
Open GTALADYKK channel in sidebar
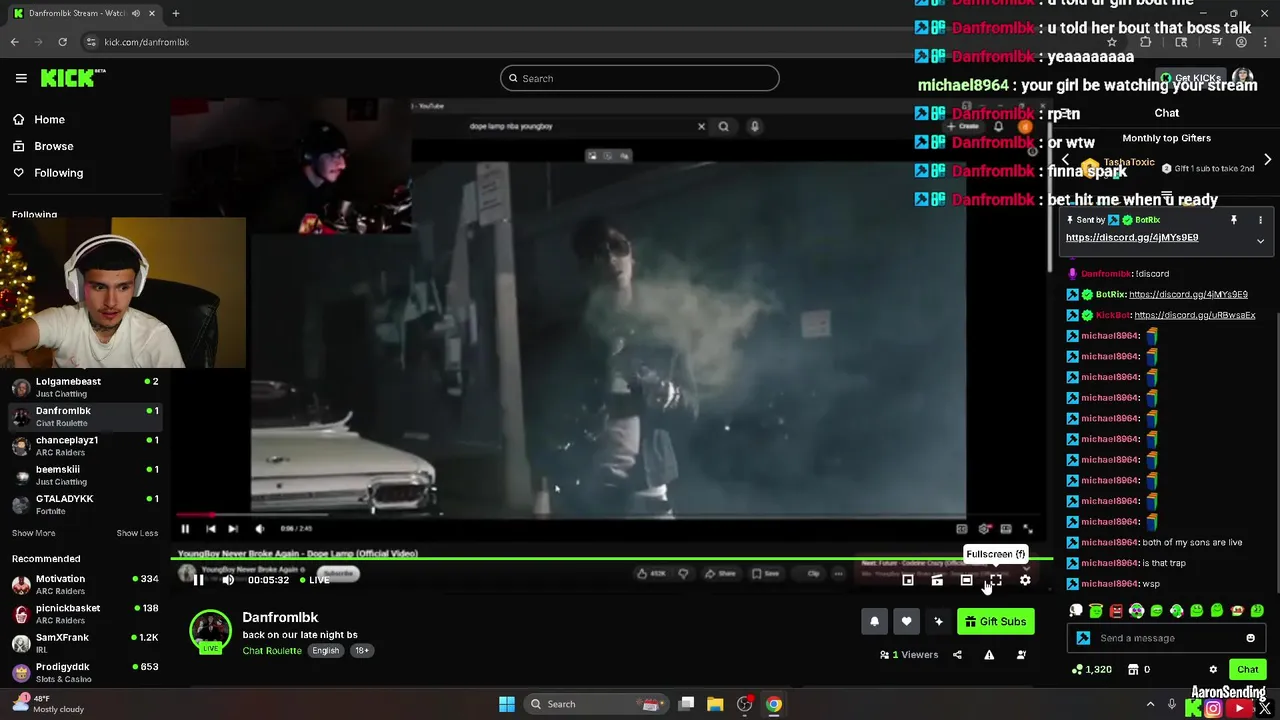[x=84, y=504]
